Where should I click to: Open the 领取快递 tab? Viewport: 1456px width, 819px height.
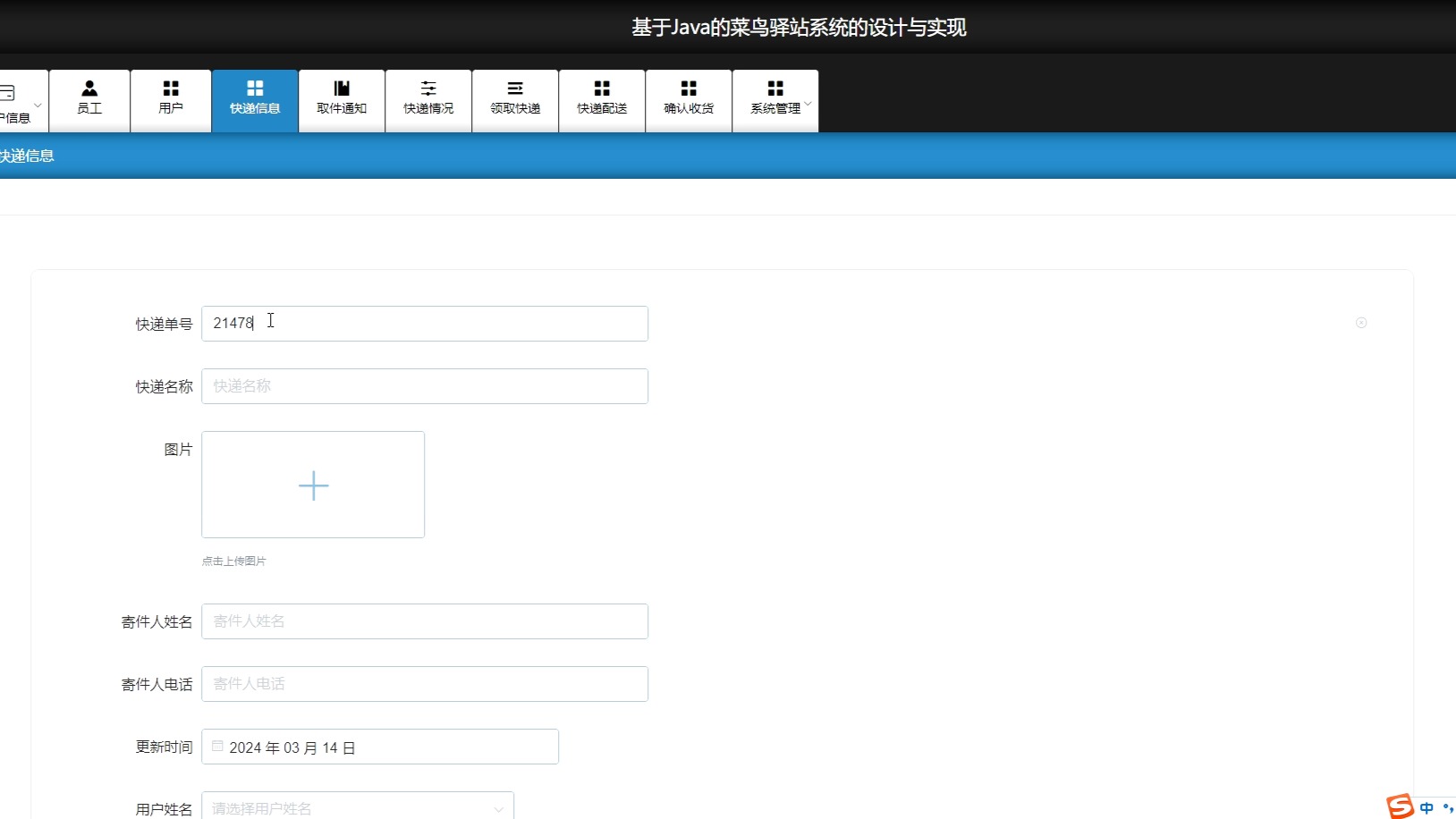[515, 100]
